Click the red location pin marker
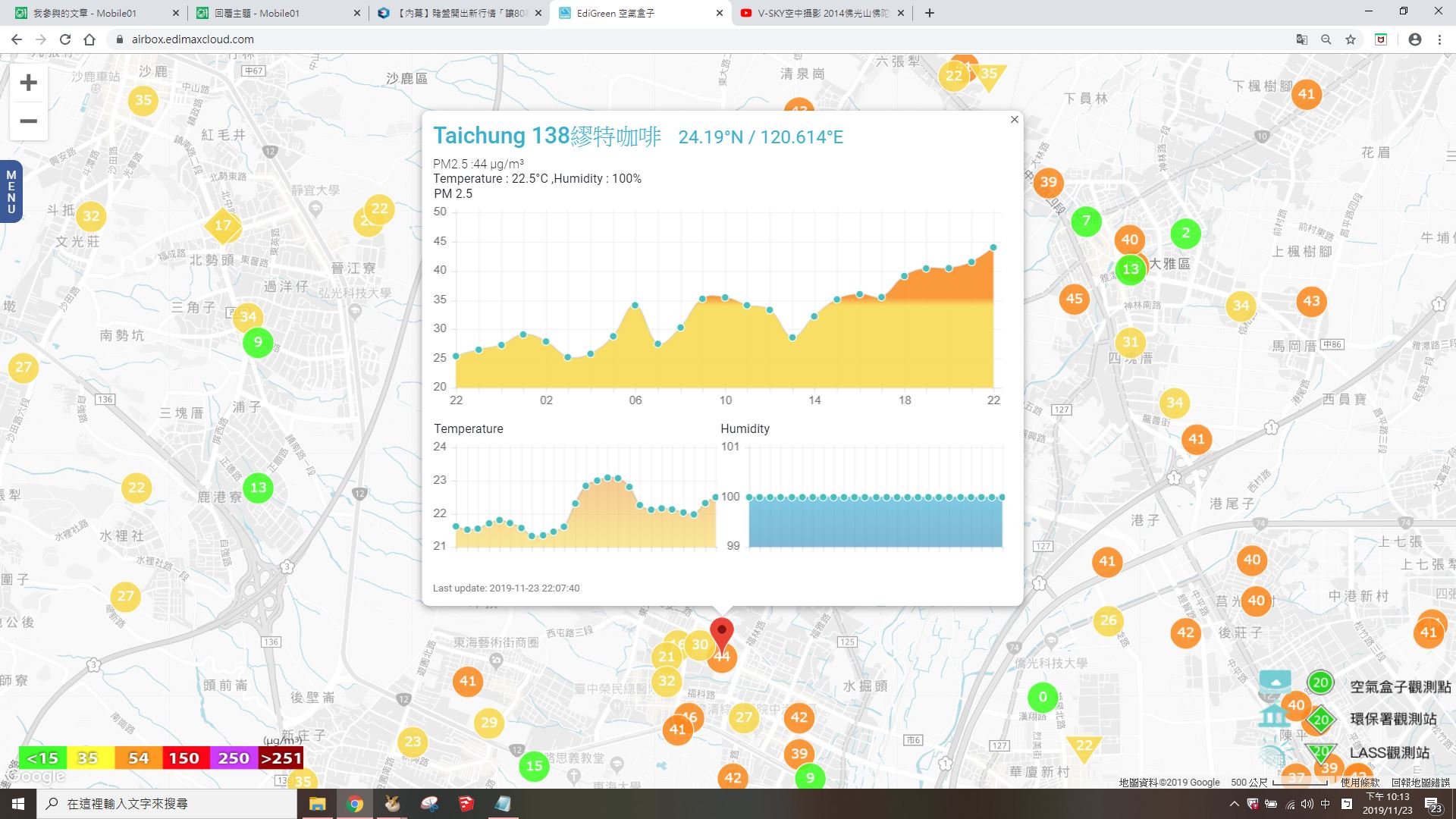Image resolution: width=1456 pixels, height=819 pixels. coord(722,634)
